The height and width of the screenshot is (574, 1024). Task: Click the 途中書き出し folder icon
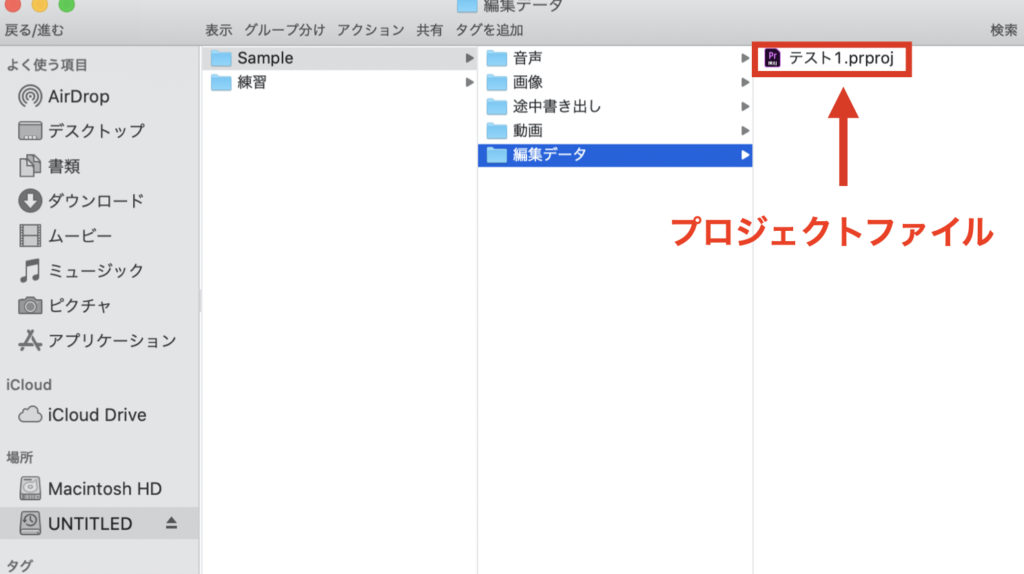[496, 106]
